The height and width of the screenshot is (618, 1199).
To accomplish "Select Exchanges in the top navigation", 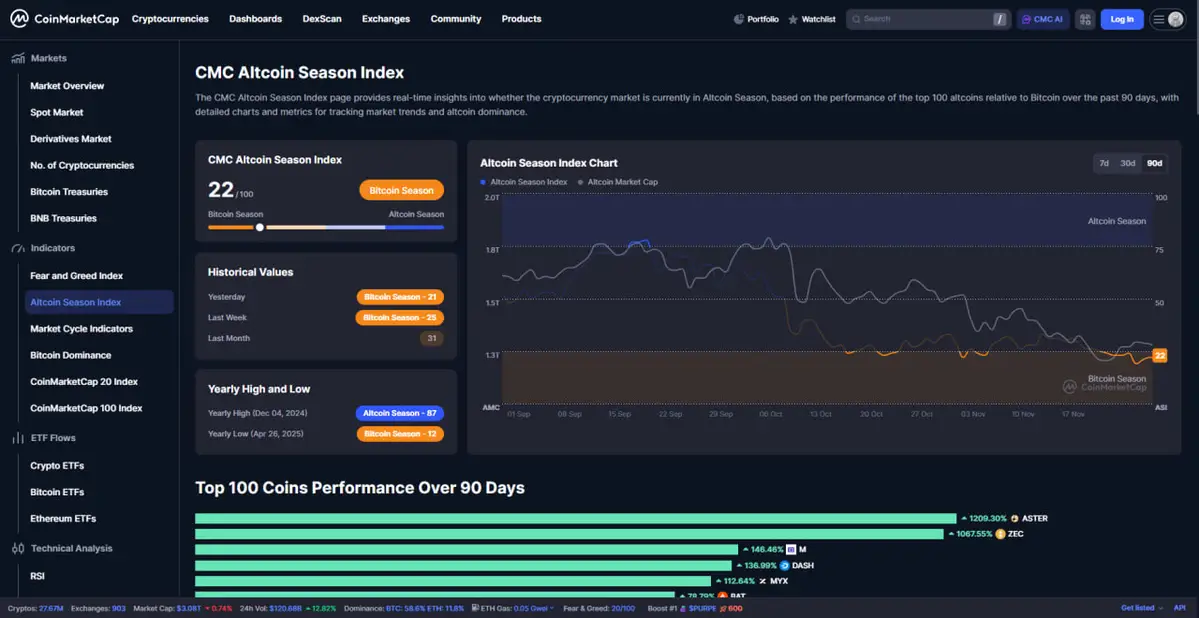I will click(x=385, y=18).
